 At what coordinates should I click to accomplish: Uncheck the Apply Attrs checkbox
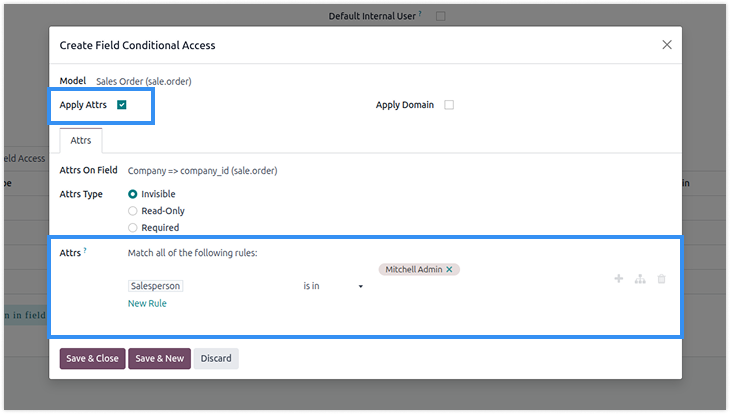(x=122, y=105)
